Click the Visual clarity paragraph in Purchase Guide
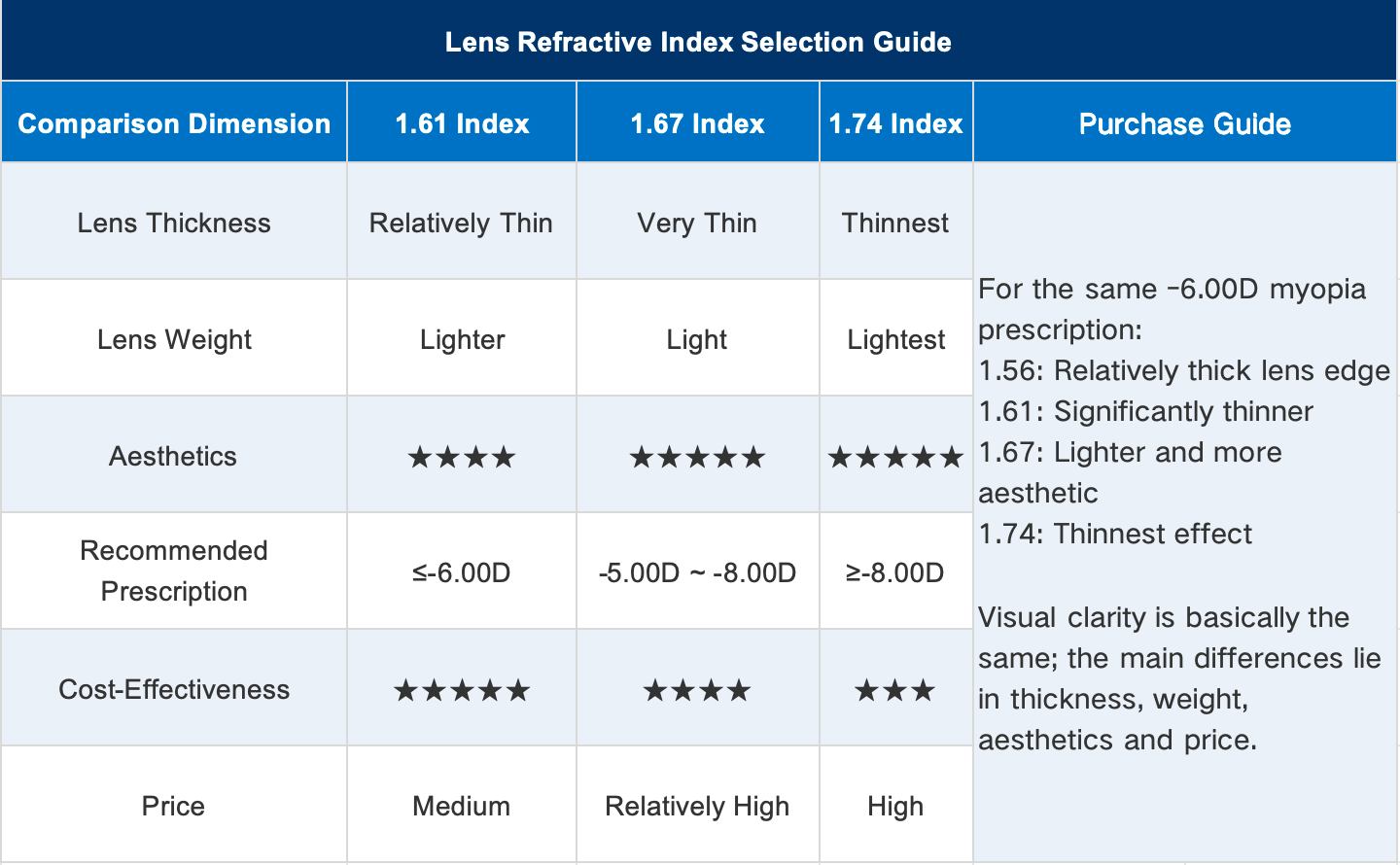 click(1179, 678)
